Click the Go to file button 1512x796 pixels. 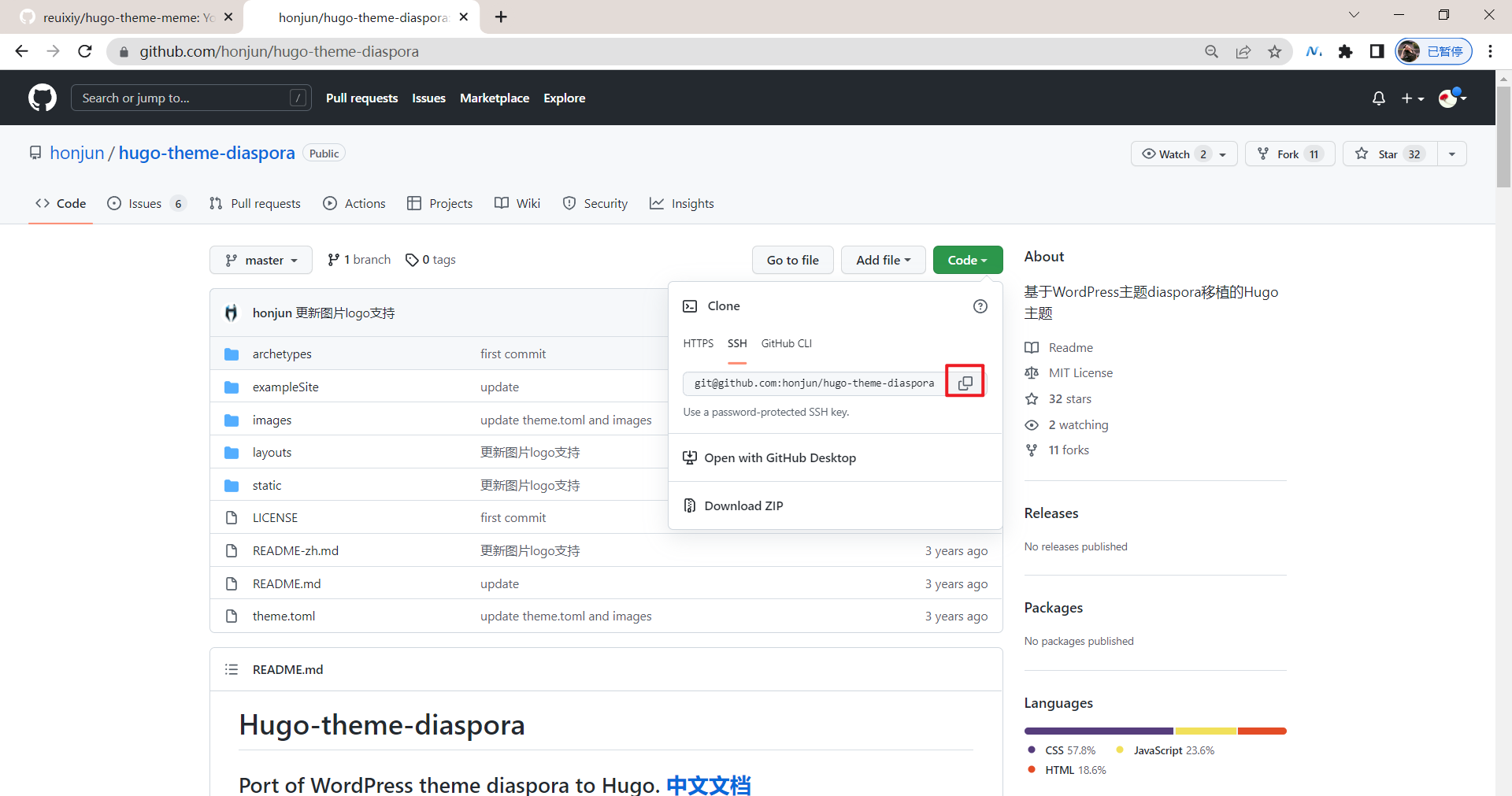click(793, 260)
